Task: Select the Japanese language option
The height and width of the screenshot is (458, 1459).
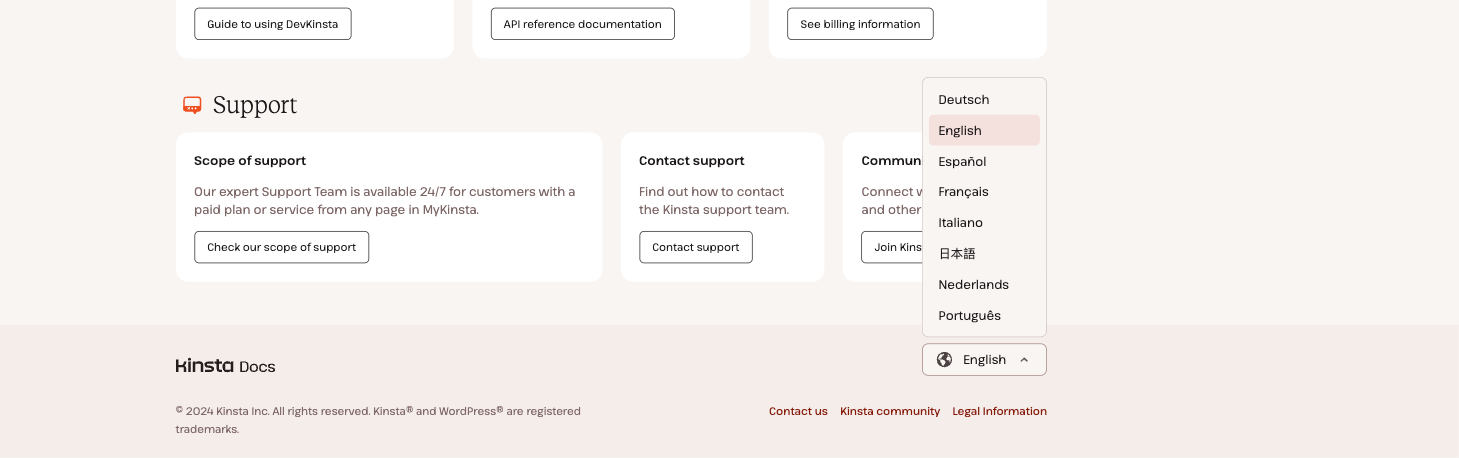Action: (957, 254)
